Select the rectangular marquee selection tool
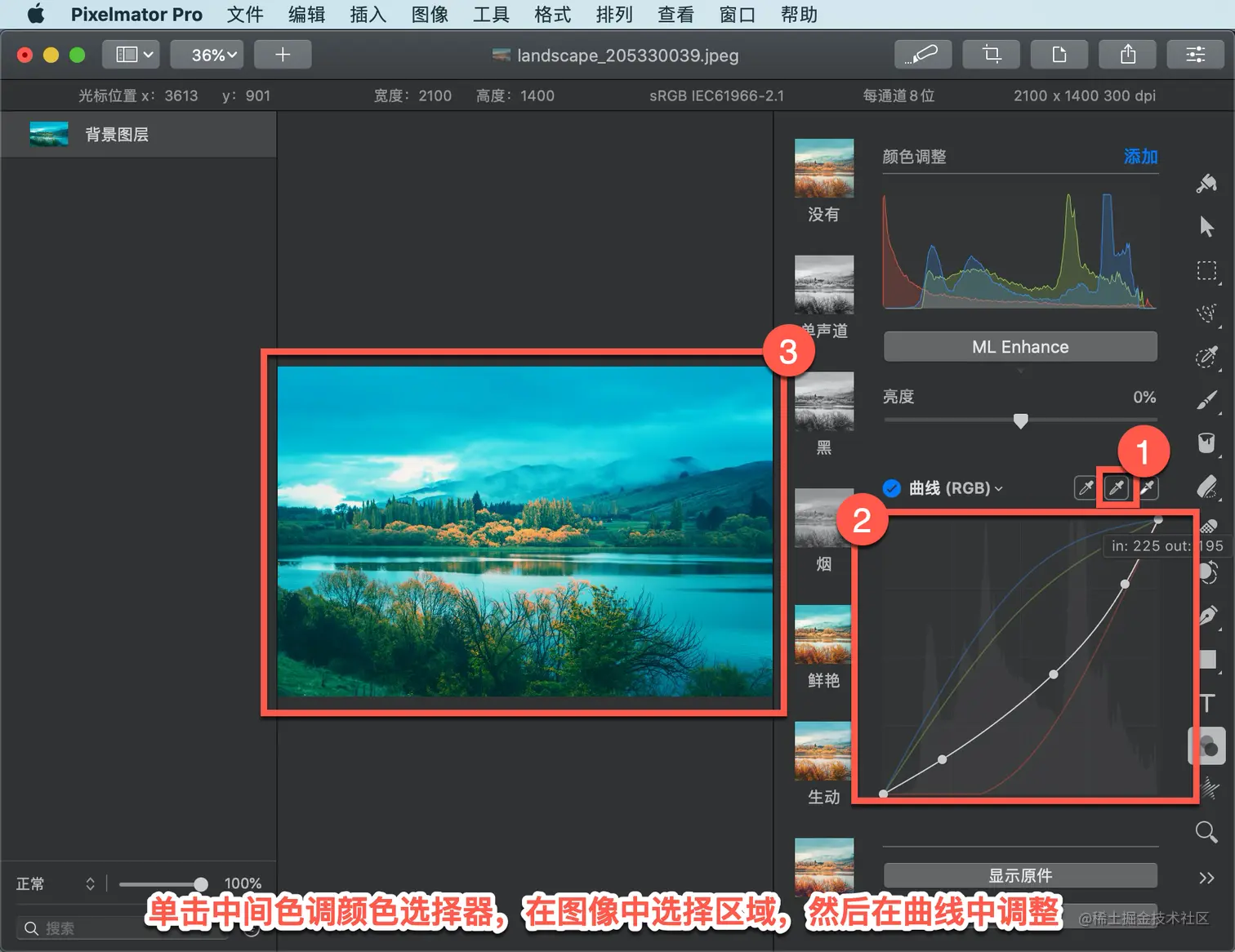The image size is (1235, 952). [x=1206, y=270]
